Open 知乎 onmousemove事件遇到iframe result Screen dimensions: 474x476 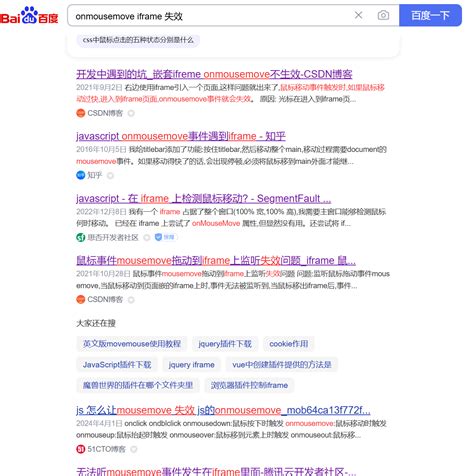coord(181,136)
